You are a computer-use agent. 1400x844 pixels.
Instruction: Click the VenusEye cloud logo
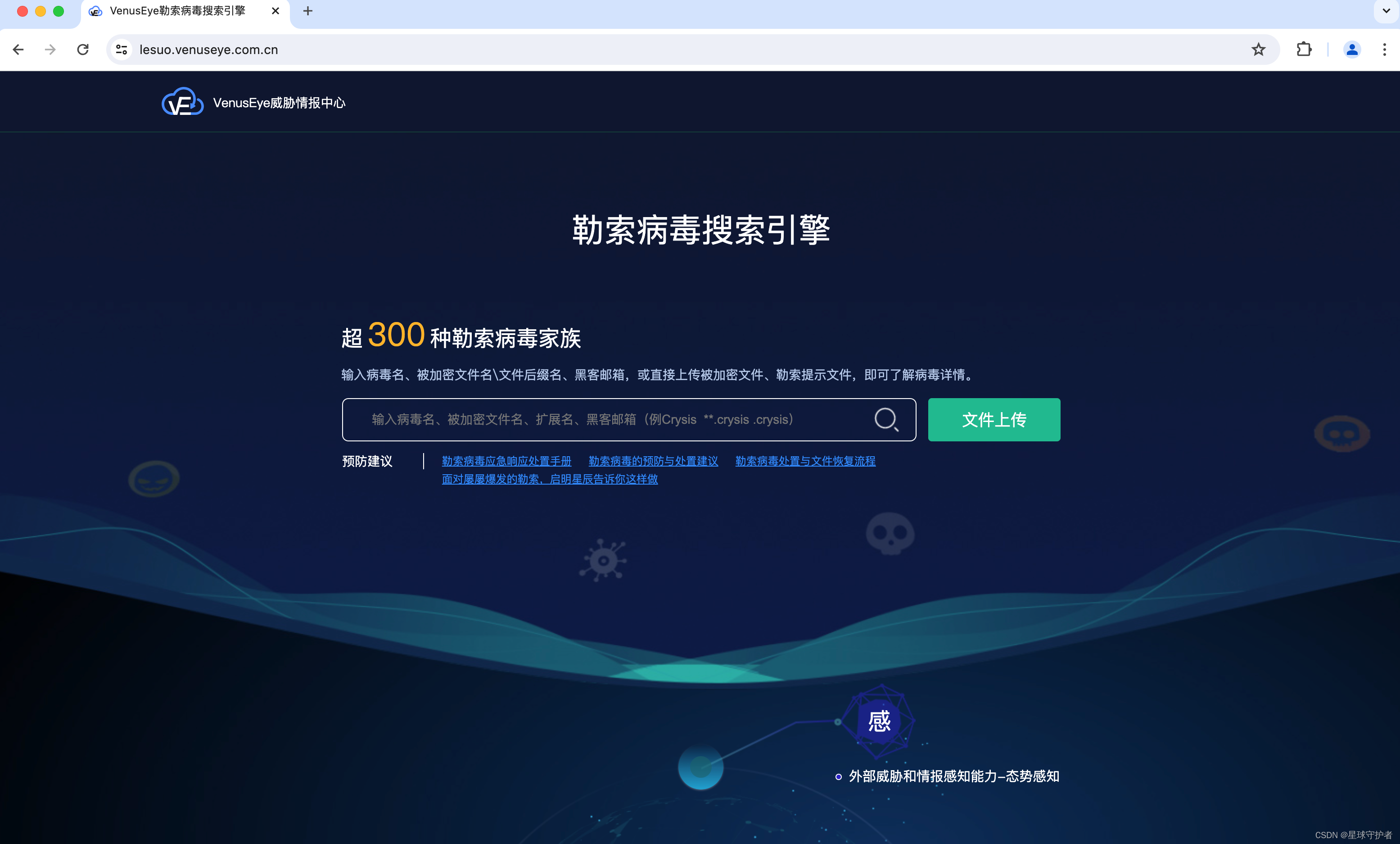182,102
